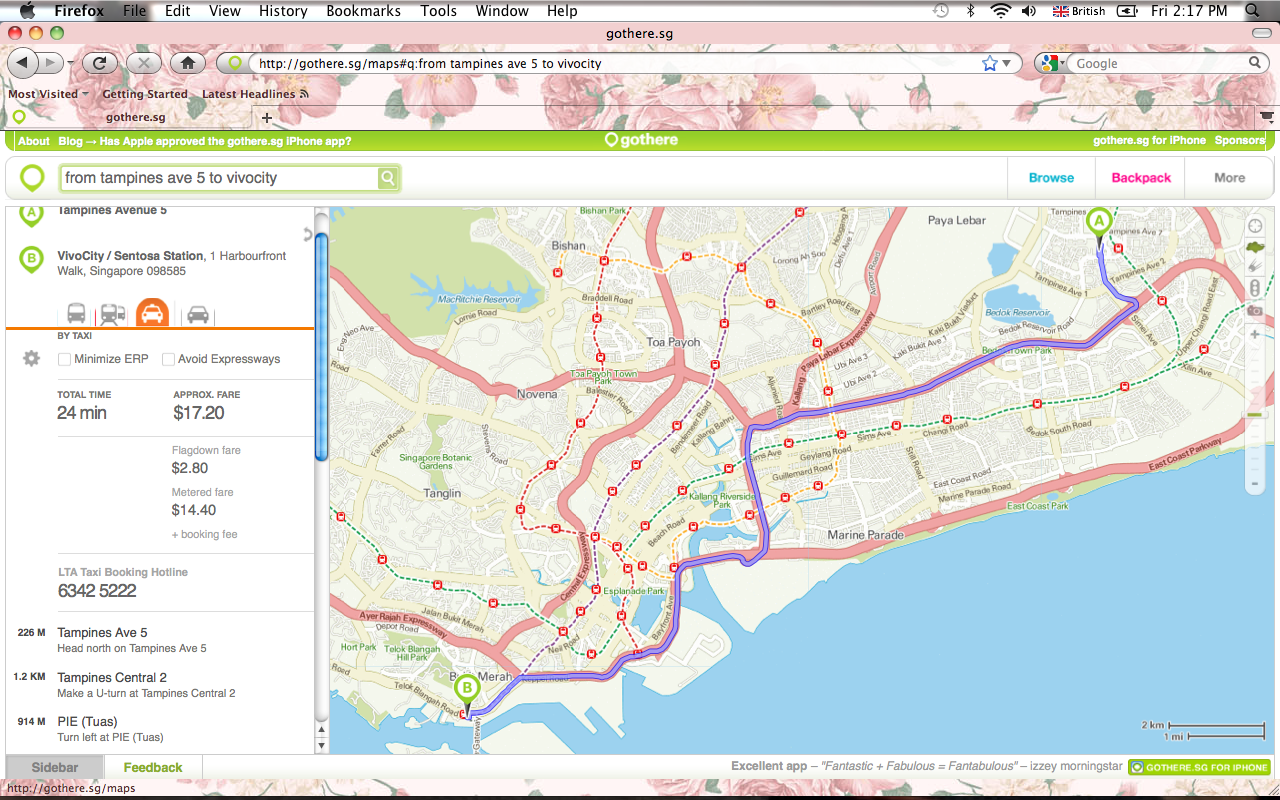Click the Browse link
1280x800 pixels.
click(x=1051, y=178)
